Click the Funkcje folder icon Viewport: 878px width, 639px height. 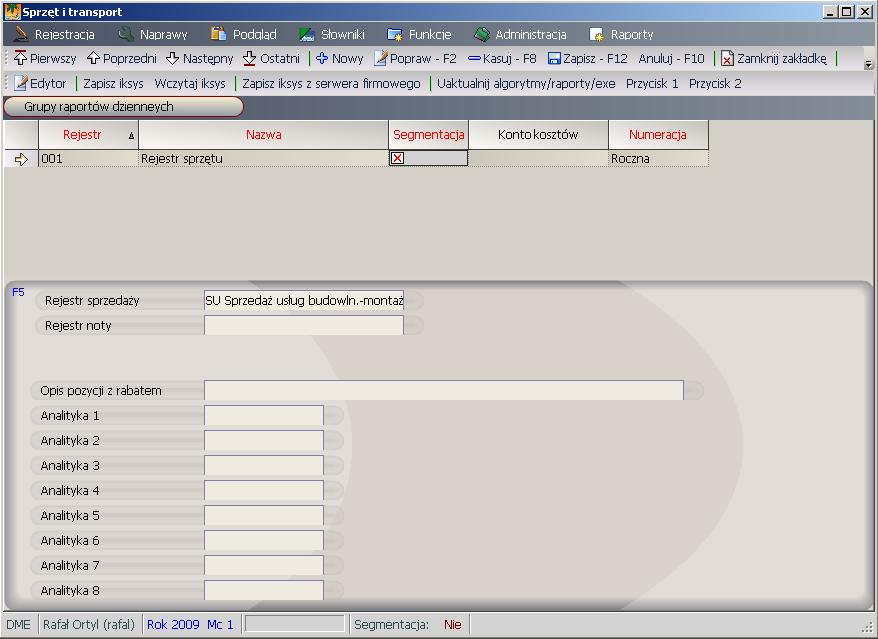[x=395, y=35]
